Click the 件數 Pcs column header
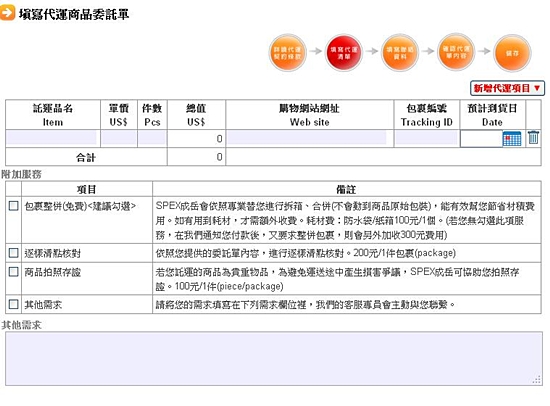Viewport: 550px width, 406px height. click(152, 115)
